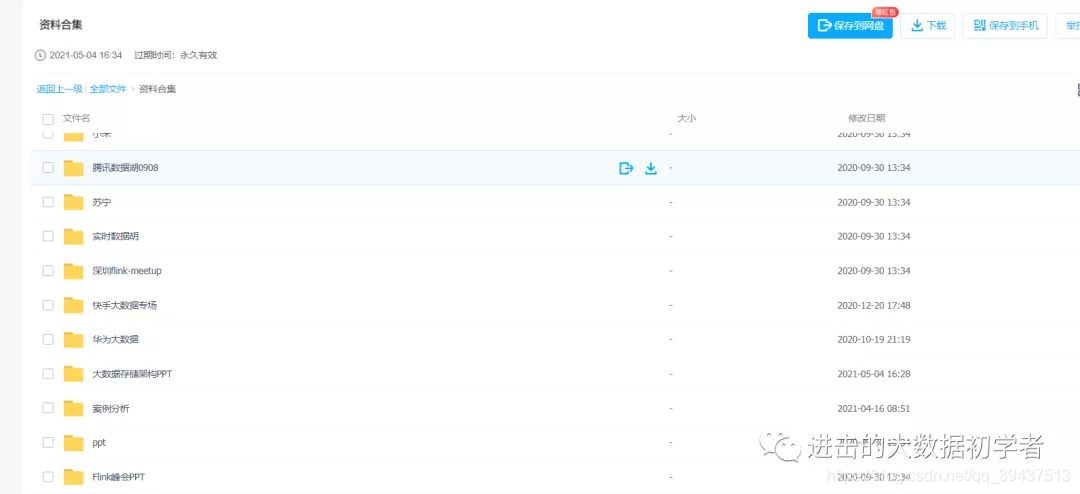Screen dimensions: 1080x494
Task: Click date 2020-10-19 21:19
Action: 874,340
